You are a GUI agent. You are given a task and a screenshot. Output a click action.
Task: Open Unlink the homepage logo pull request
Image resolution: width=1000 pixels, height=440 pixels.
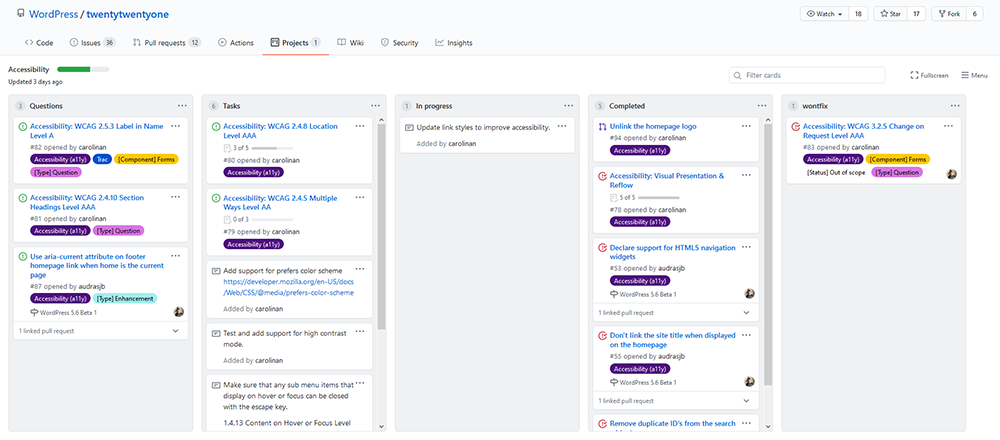tap(653, 126)
